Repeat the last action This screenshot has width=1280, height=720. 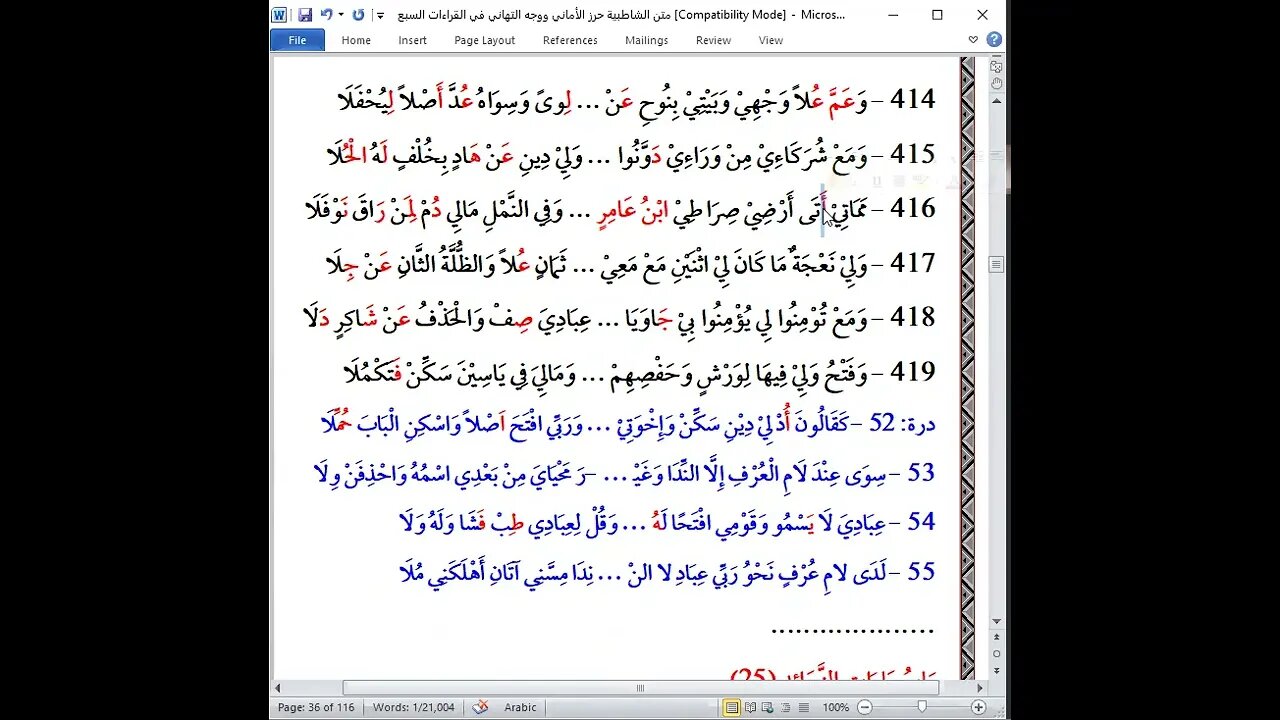pyautogui.click(x=359, y=15)
